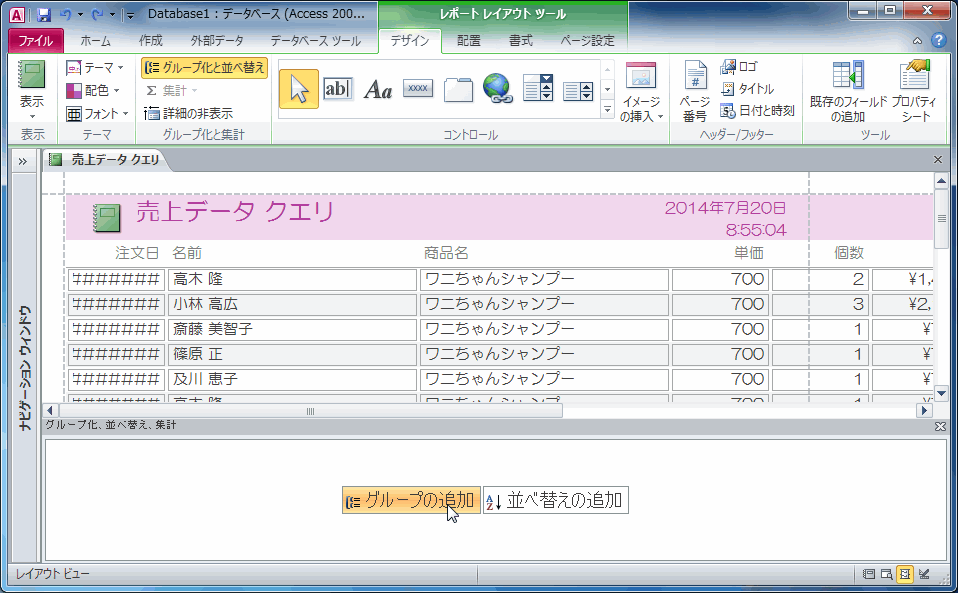Viewport: 958px width, 593px height.
Task: Select the 単価 column header
Action: (x=748, y=253)
